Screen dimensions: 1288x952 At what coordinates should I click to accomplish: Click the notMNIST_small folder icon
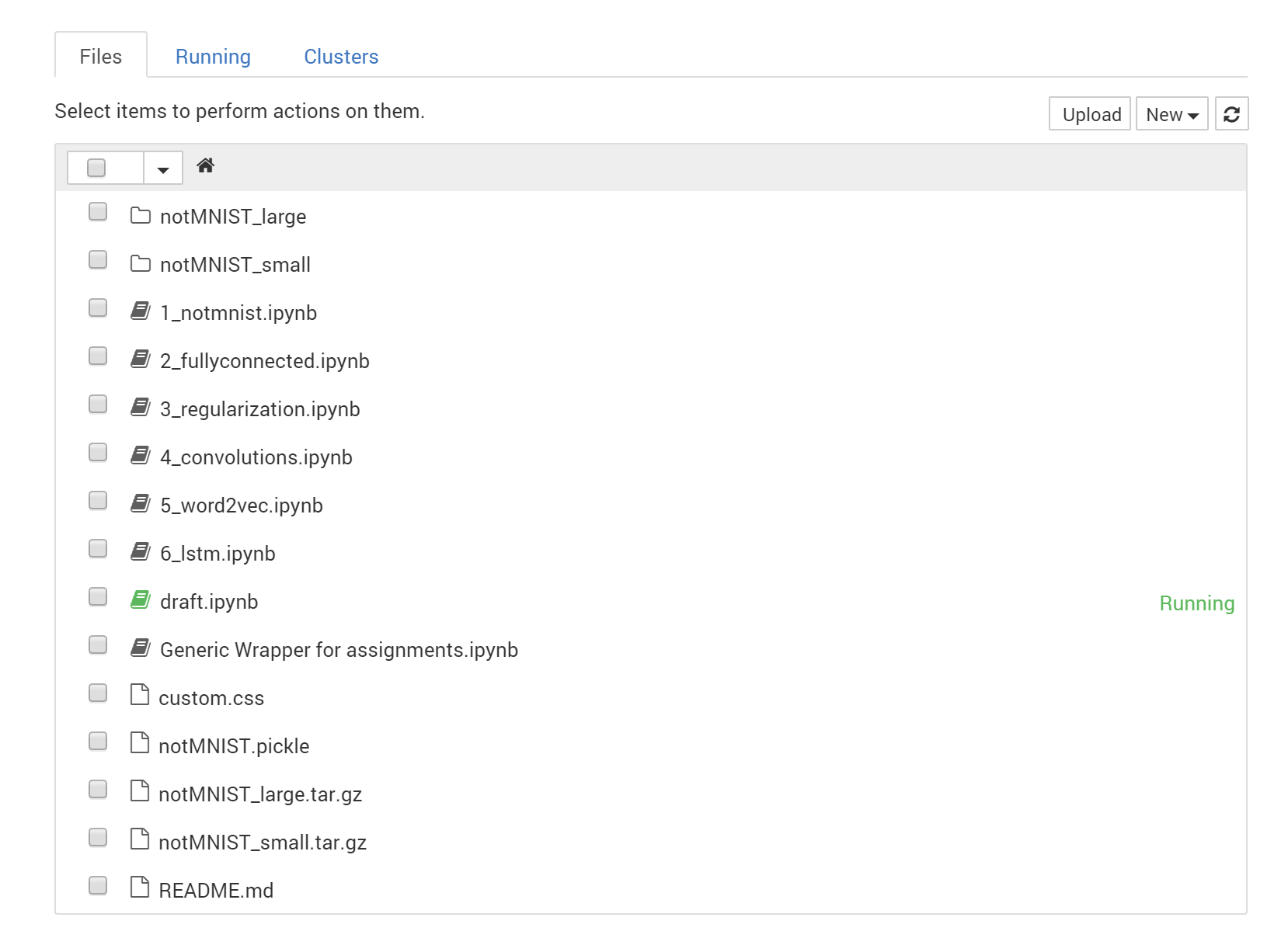coord(141,263)
